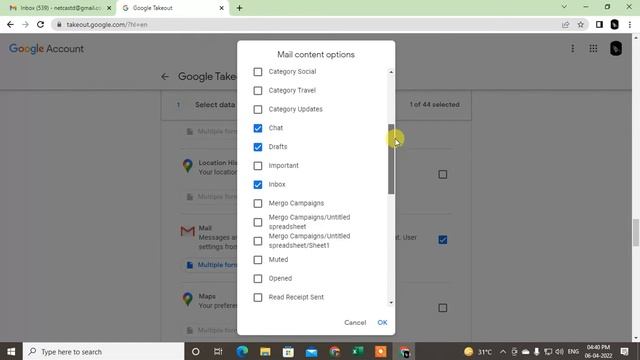Uncheck the Inbox checkbox
This screenshot has height=360, width=640.
coord(258,184)
